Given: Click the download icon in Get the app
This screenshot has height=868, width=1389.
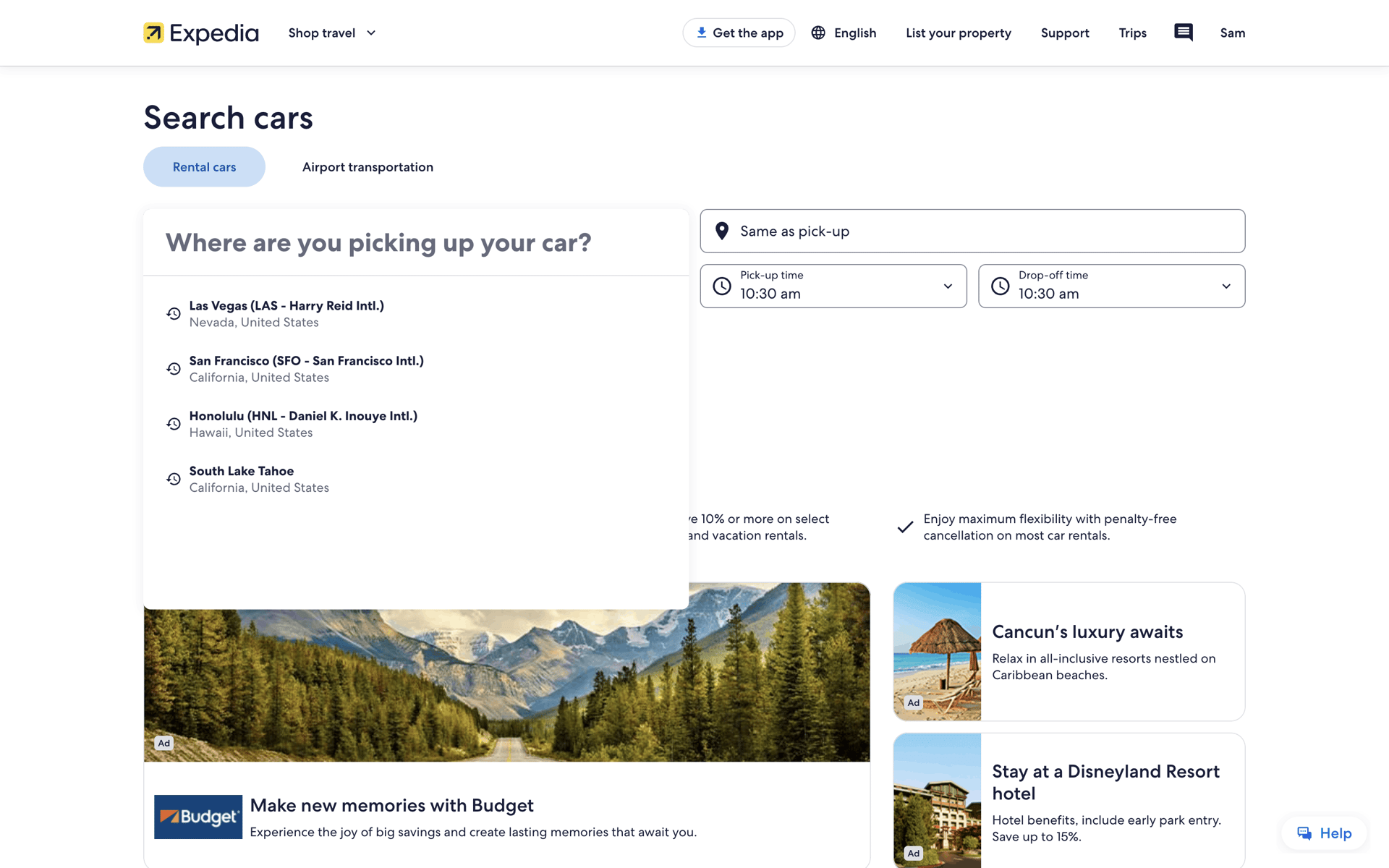Looking at the screenshot, I should [x=701, y=33].
